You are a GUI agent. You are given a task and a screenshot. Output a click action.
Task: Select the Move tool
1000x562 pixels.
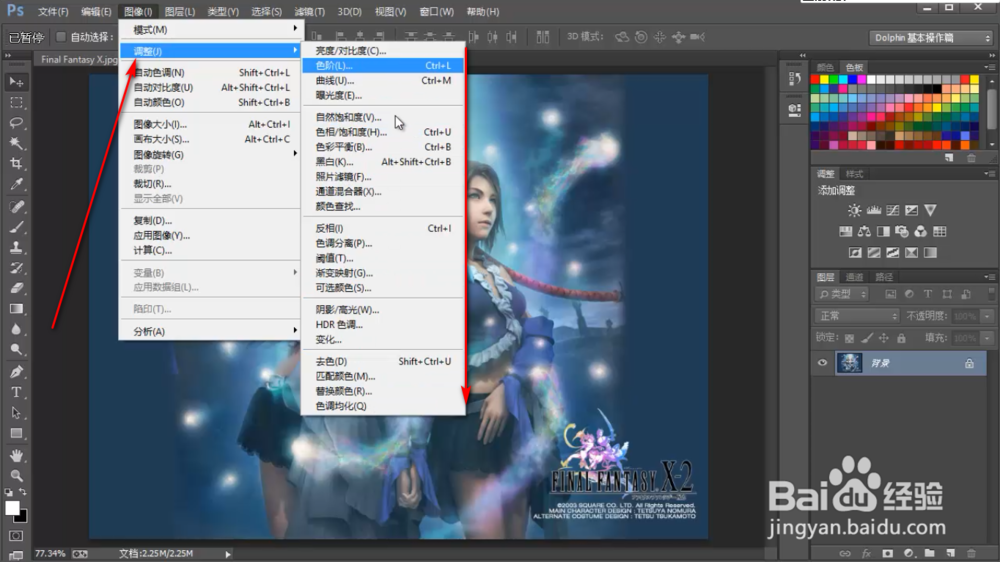click(16, 82)
